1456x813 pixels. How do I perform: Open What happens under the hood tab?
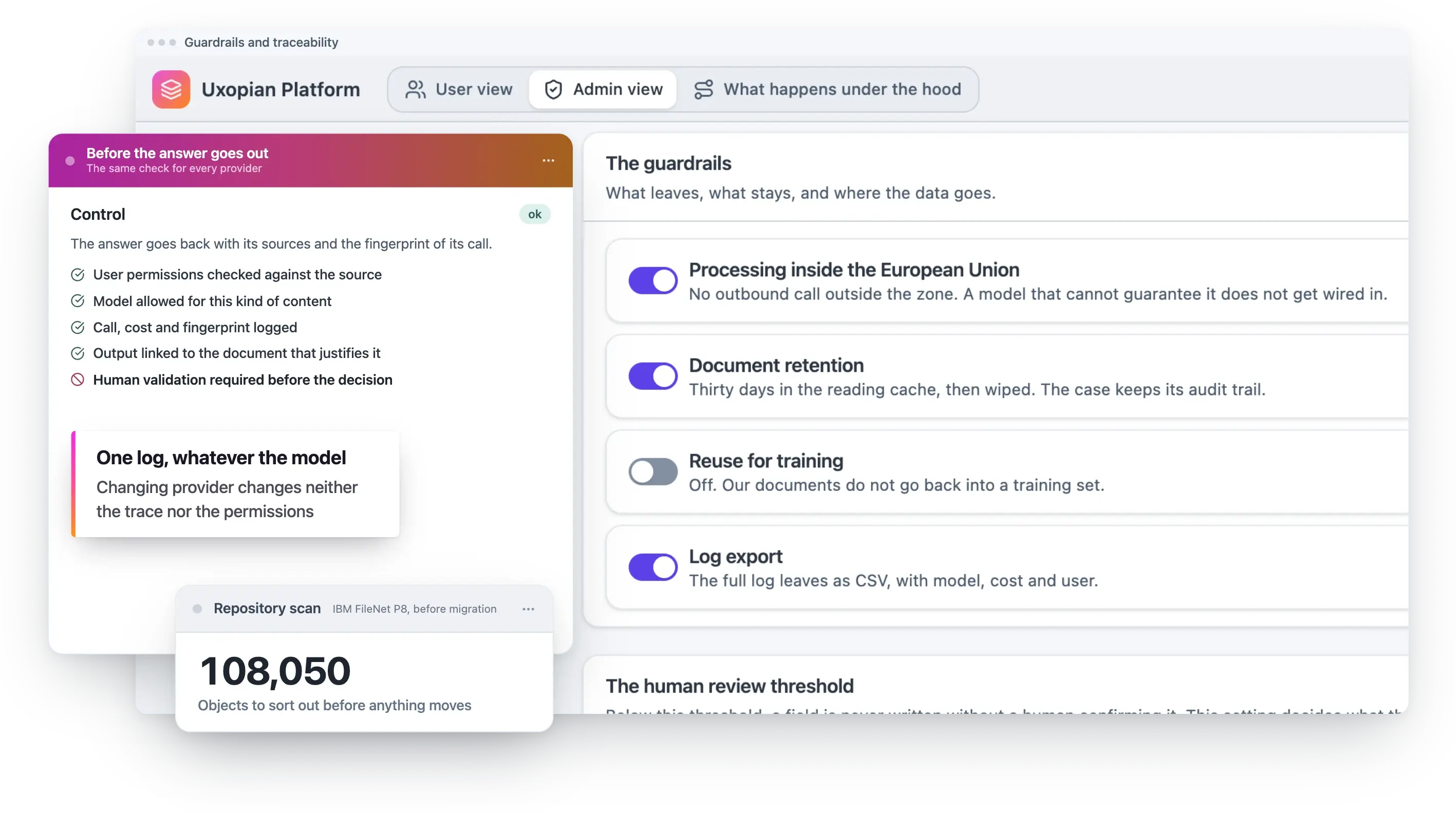click(828, 89)
